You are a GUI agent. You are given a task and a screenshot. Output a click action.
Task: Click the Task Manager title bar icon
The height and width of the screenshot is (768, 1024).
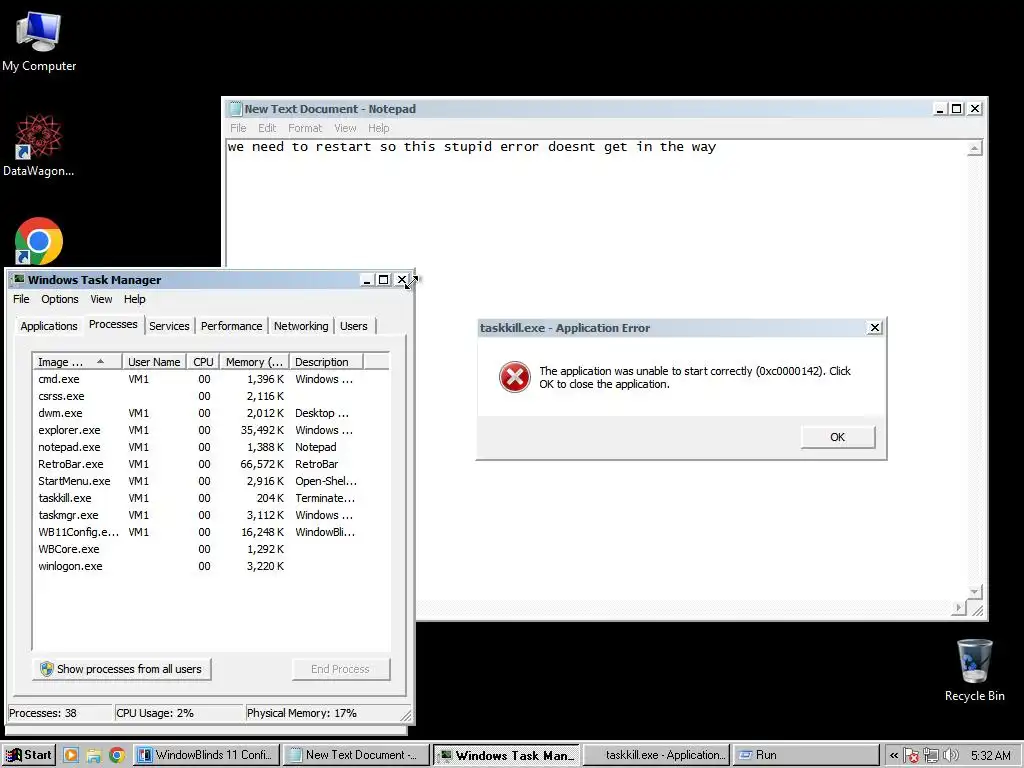[18, 280]
